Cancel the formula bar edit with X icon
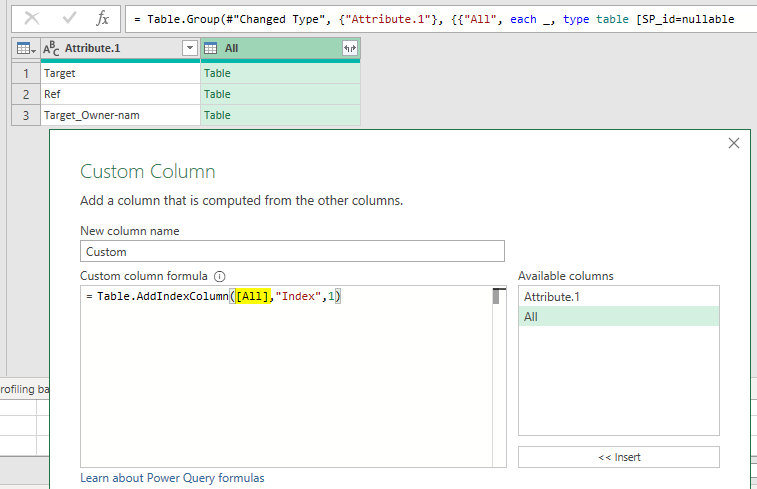The height and width of the screenshot is (489, 757). (32, 19)
